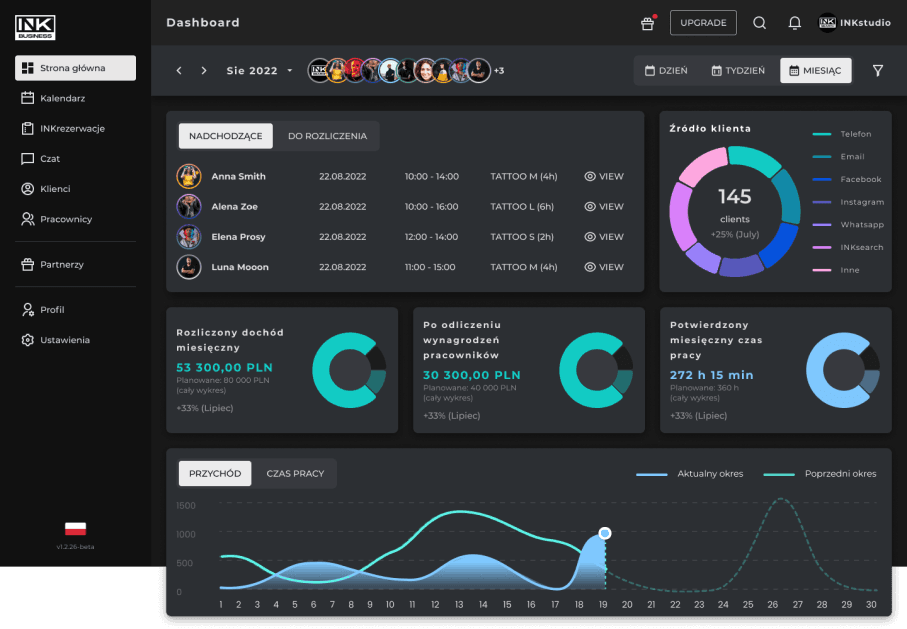The height and width of the screenshot is (629, 907).
Task: Open Strona główna menu item
Action: coord(75,68)
